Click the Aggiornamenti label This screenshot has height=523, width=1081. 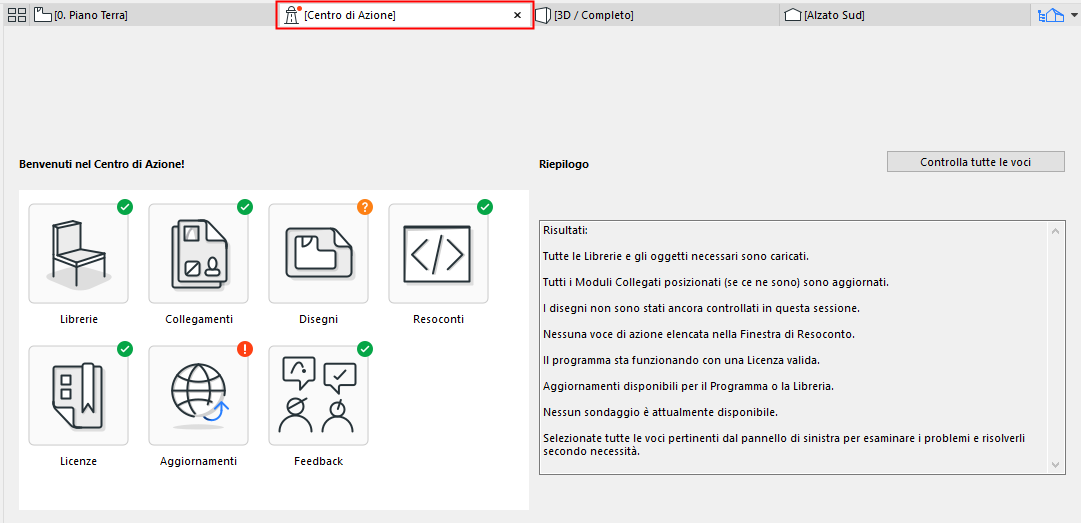[199, 461]
